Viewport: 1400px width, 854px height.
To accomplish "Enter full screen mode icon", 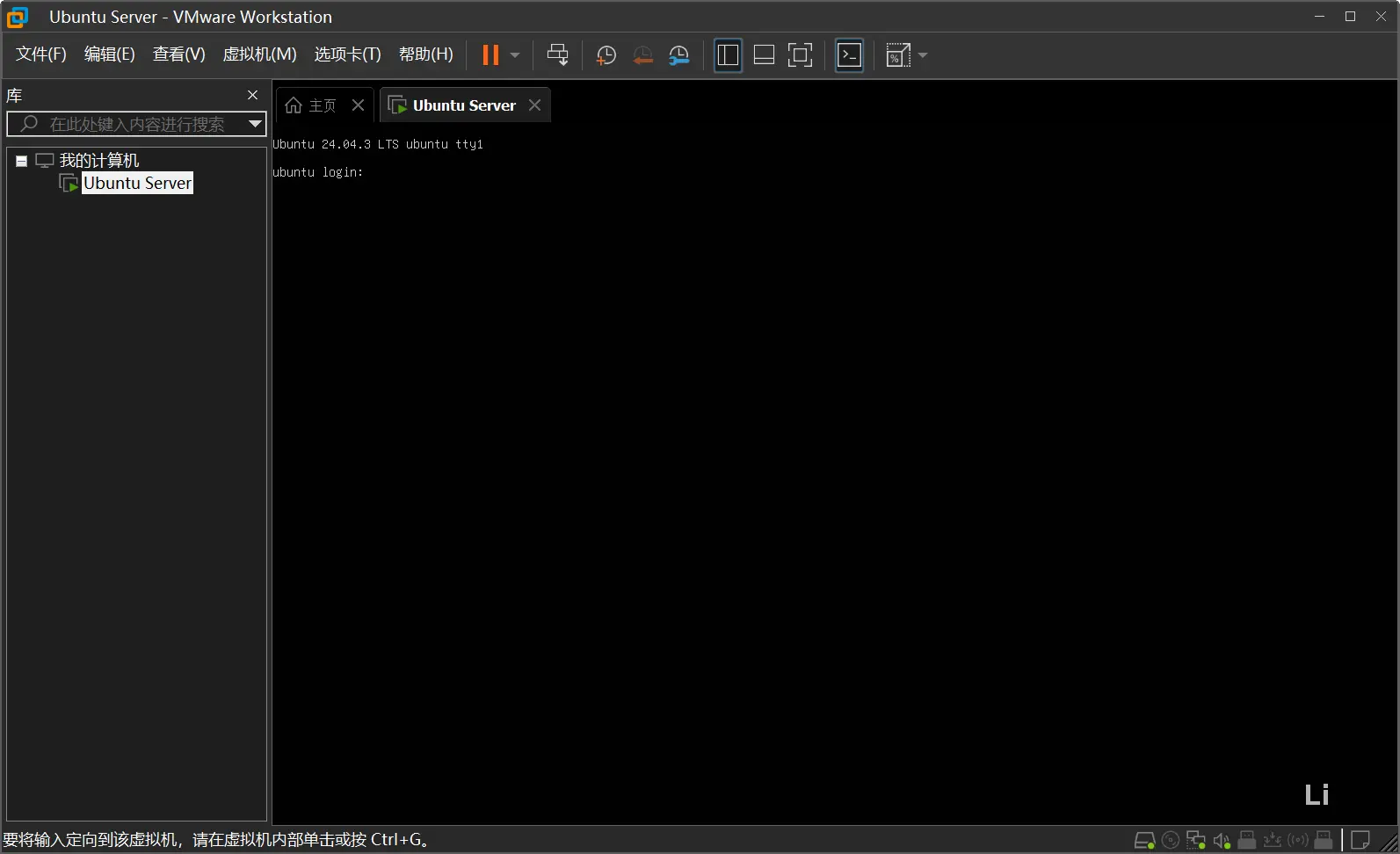I will (x=800, y=55).
